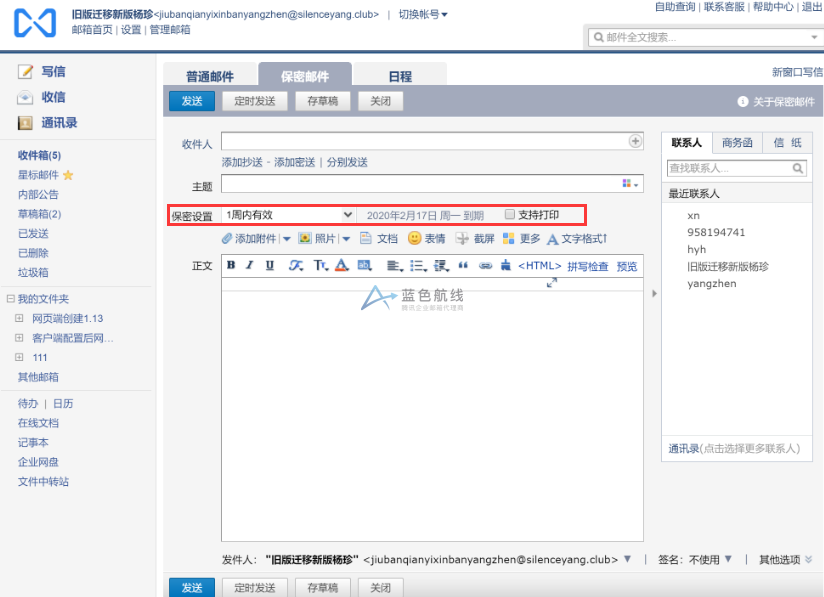
Task: Collapse the contacts side panel arrow
Action: click(654, 294)
